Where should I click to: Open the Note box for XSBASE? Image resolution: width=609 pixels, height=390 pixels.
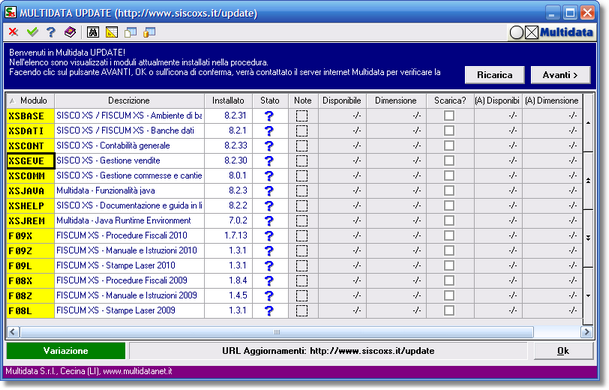302,116
